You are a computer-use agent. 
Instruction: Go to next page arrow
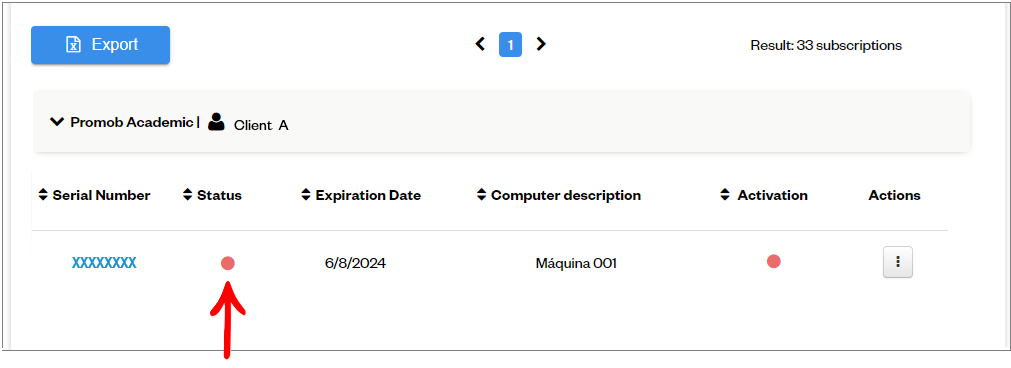pyautogui.click(x=541, y=44)
